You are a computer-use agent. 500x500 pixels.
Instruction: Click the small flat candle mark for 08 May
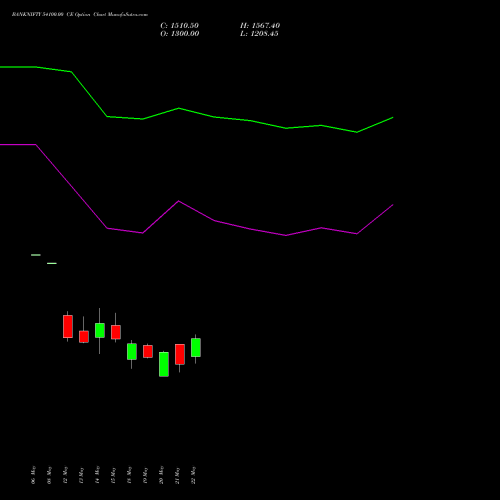(52, 263)
